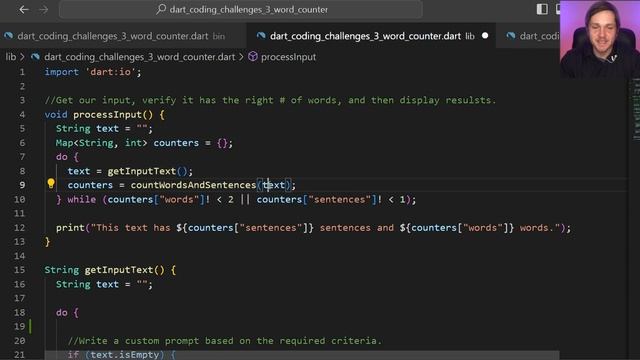The height and width of the screenshot is (360, 640).
Task: Click 'Map<String, int>' type on line 6
Action: pyautogui.click(x=102, y=143)
